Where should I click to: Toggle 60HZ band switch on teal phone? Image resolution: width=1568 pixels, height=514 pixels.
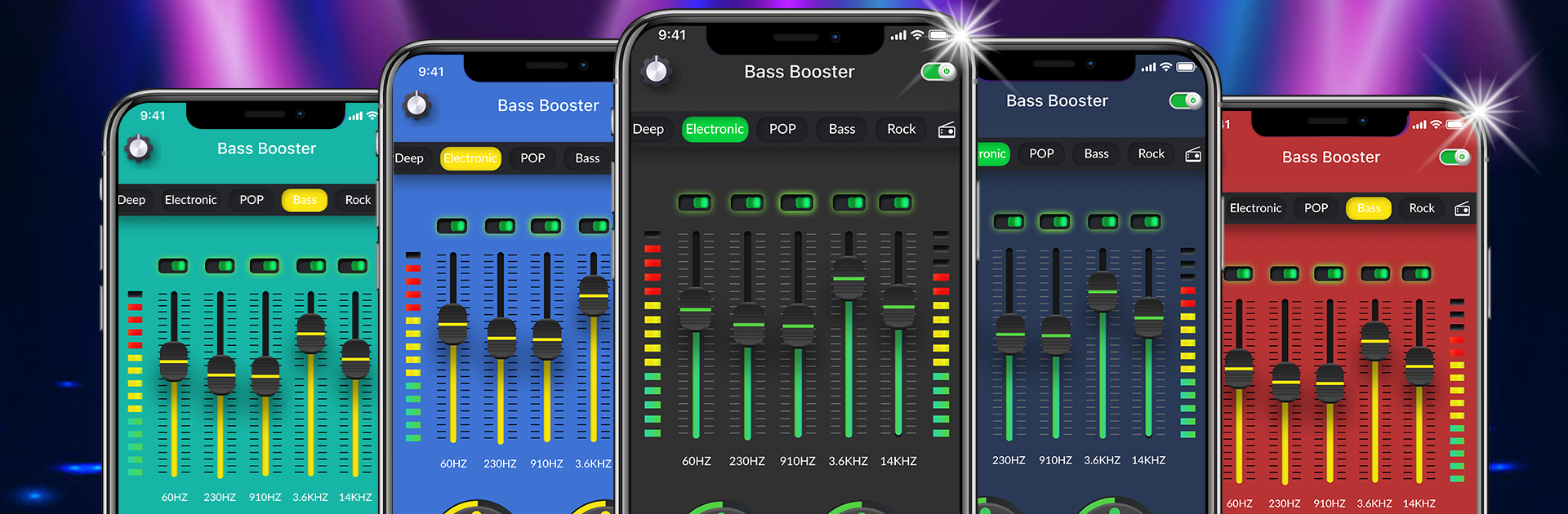173,266
